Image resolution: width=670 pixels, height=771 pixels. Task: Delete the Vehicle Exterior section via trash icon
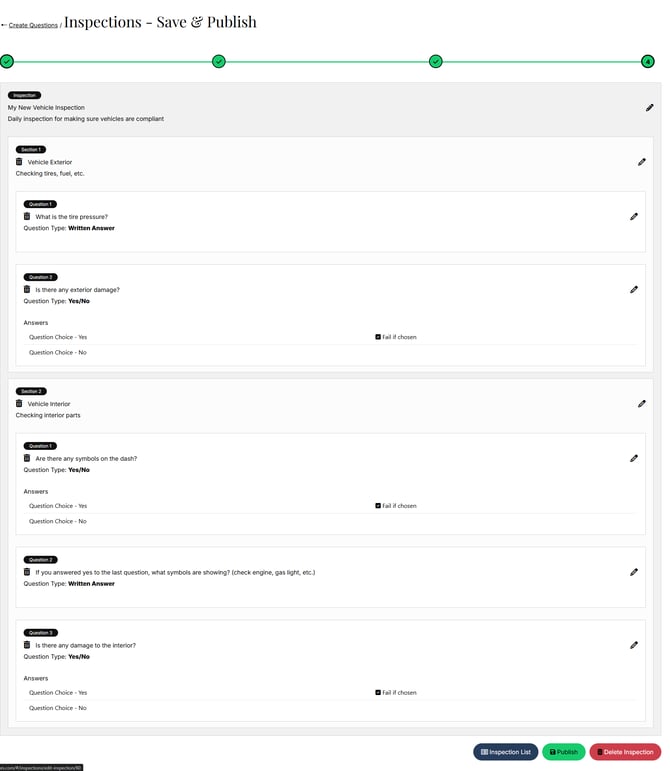(19, 161)
